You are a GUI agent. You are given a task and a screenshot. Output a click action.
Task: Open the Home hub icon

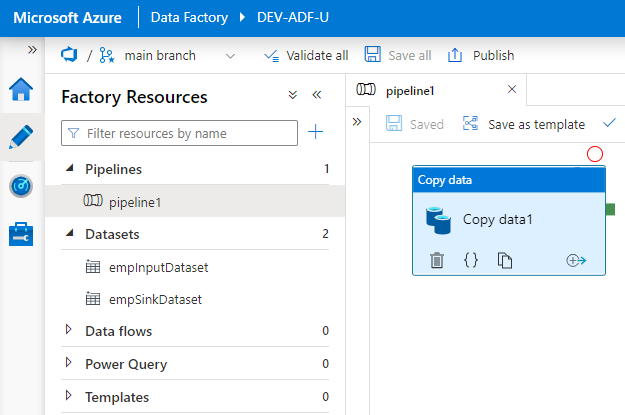[x=21, y=89]
